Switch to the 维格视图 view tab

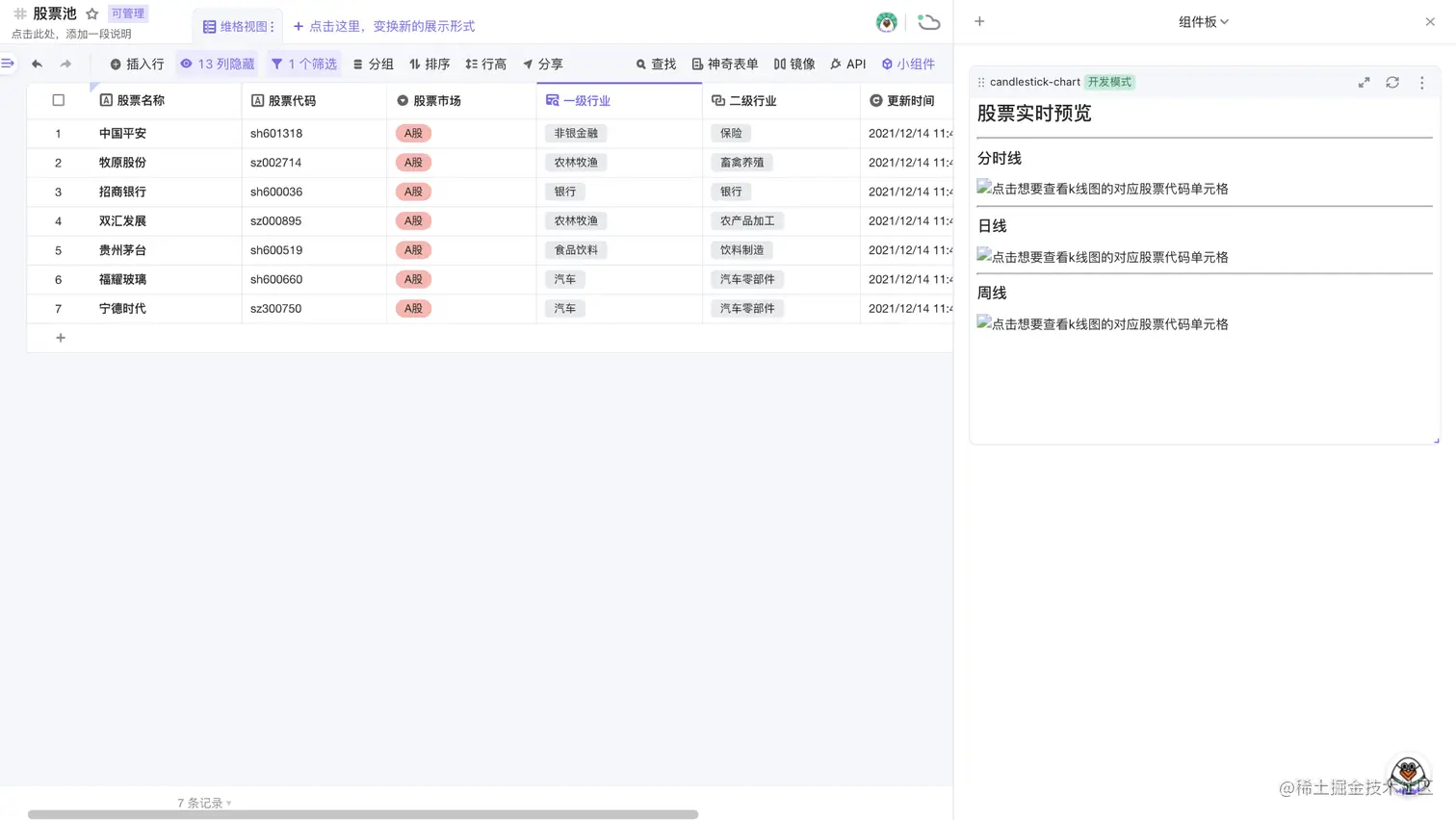pos(236,26)
